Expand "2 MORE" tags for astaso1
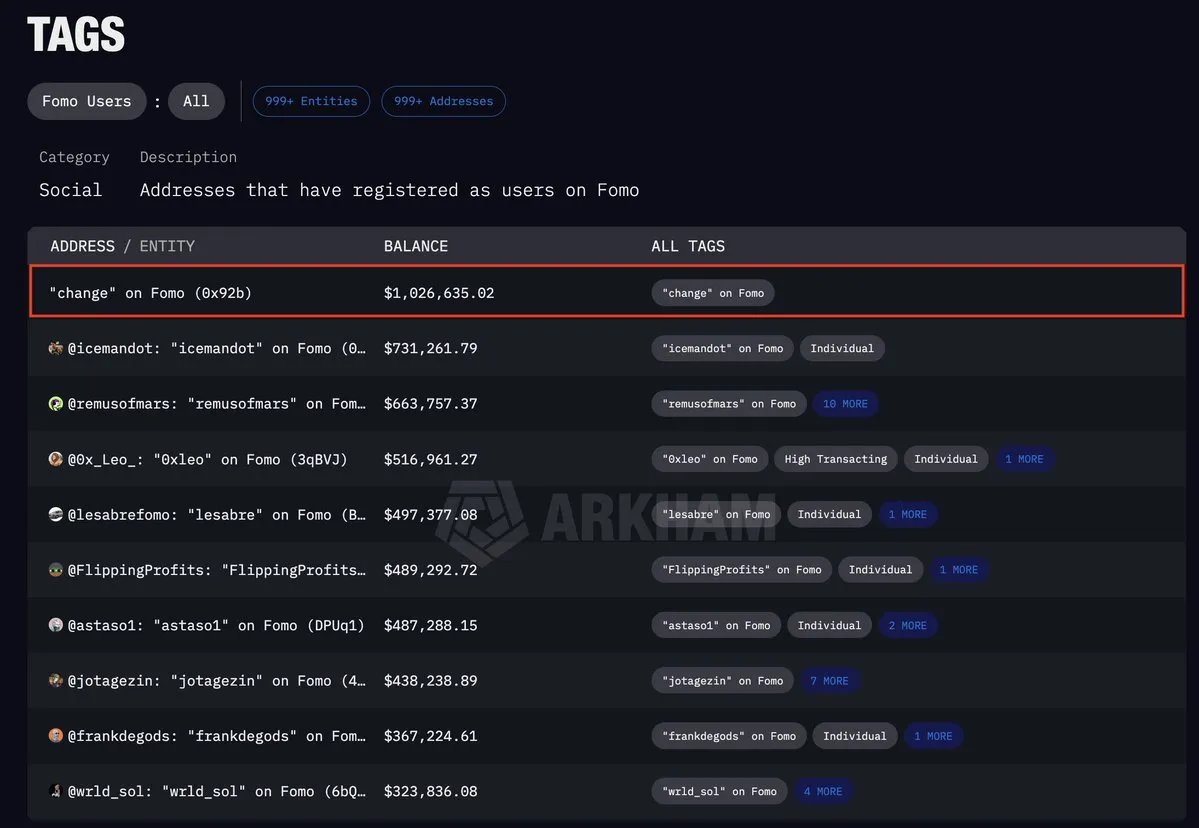This screenshot has width=1199, height=828. coord(907,625)
